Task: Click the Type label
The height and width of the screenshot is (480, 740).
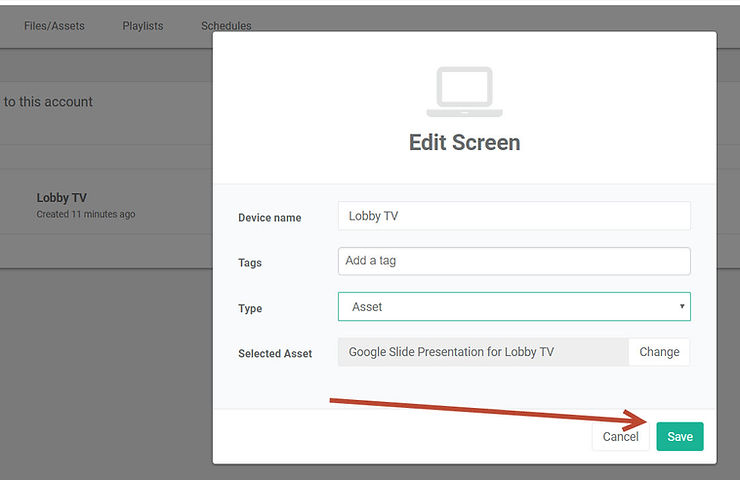Action: [x=250, y=308]
